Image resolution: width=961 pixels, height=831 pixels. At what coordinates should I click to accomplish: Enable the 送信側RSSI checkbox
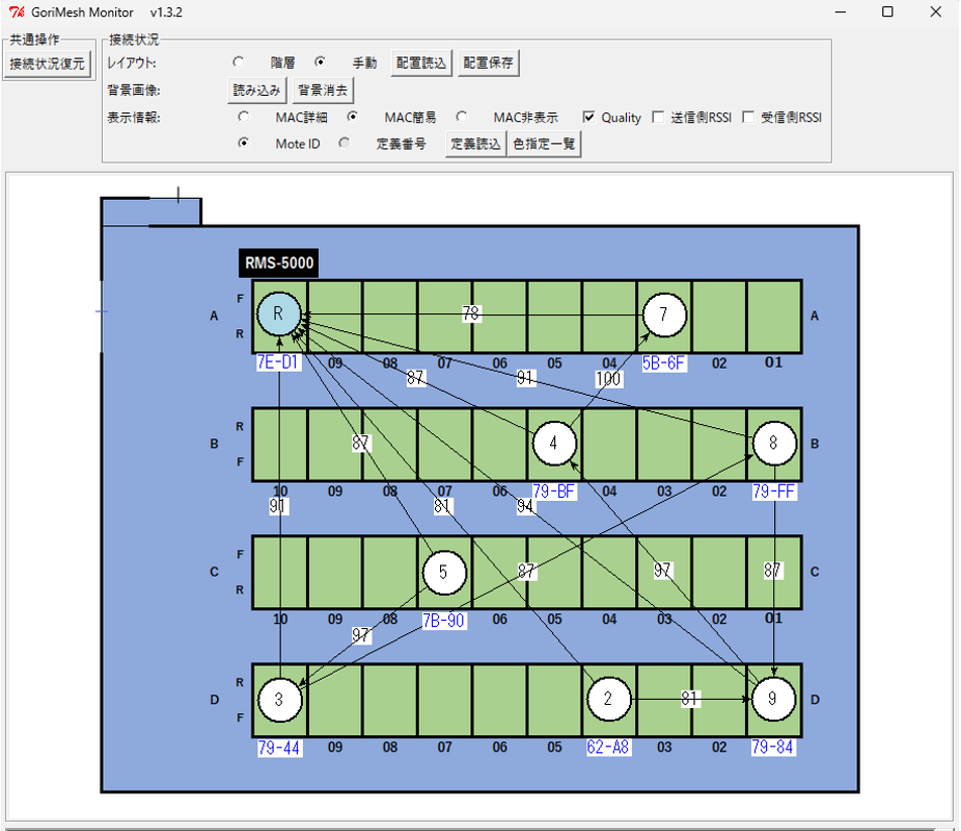pyautogui.click(x=658, y=117)
